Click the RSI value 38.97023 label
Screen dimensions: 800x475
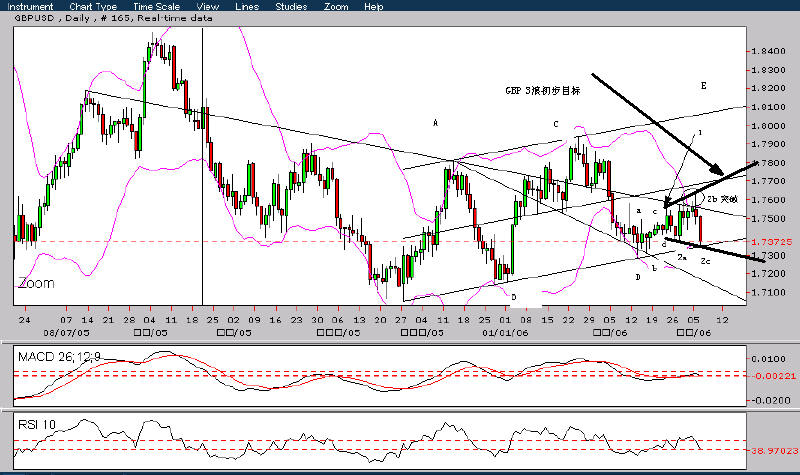click(x=773, y=451)
